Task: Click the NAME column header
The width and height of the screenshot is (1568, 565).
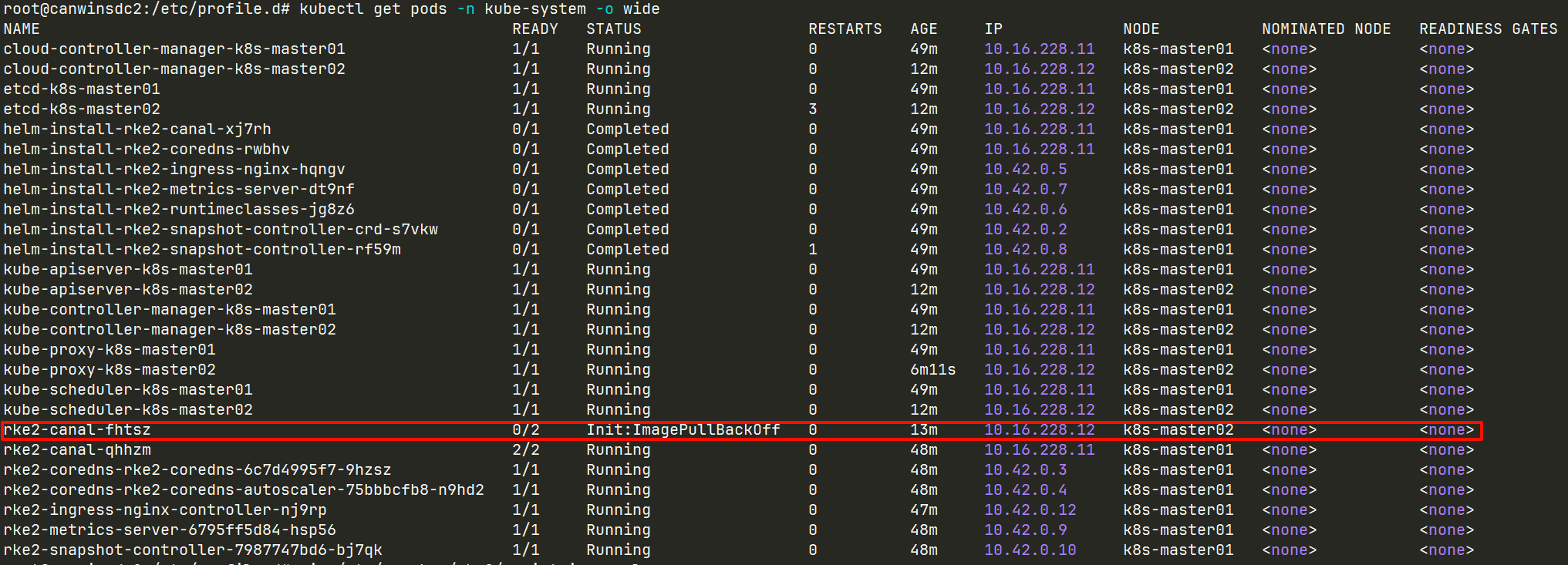Action: [x=22, y=29]
